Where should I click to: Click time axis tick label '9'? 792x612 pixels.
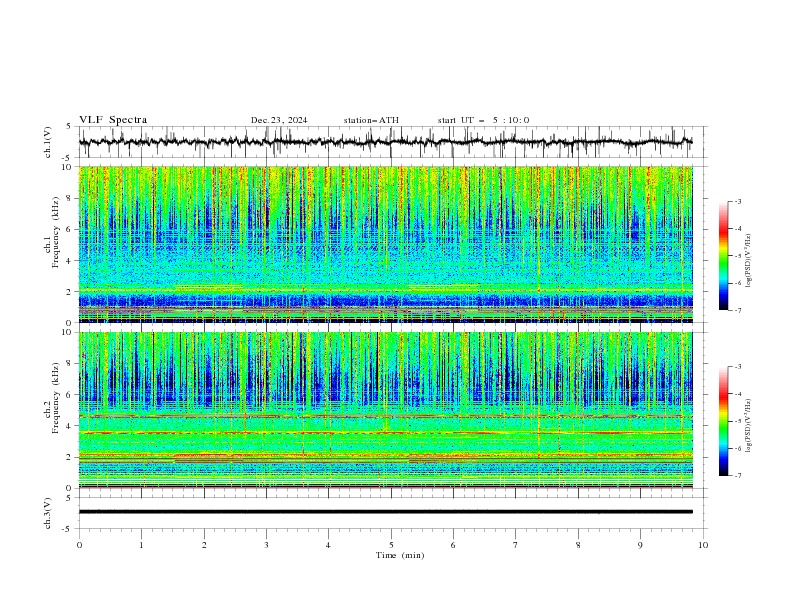point(640,545)
